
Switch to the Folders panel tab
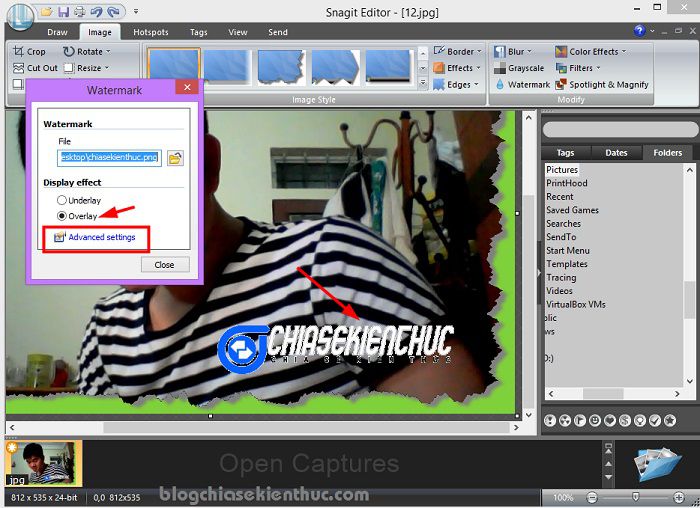[x=668, y=153]
